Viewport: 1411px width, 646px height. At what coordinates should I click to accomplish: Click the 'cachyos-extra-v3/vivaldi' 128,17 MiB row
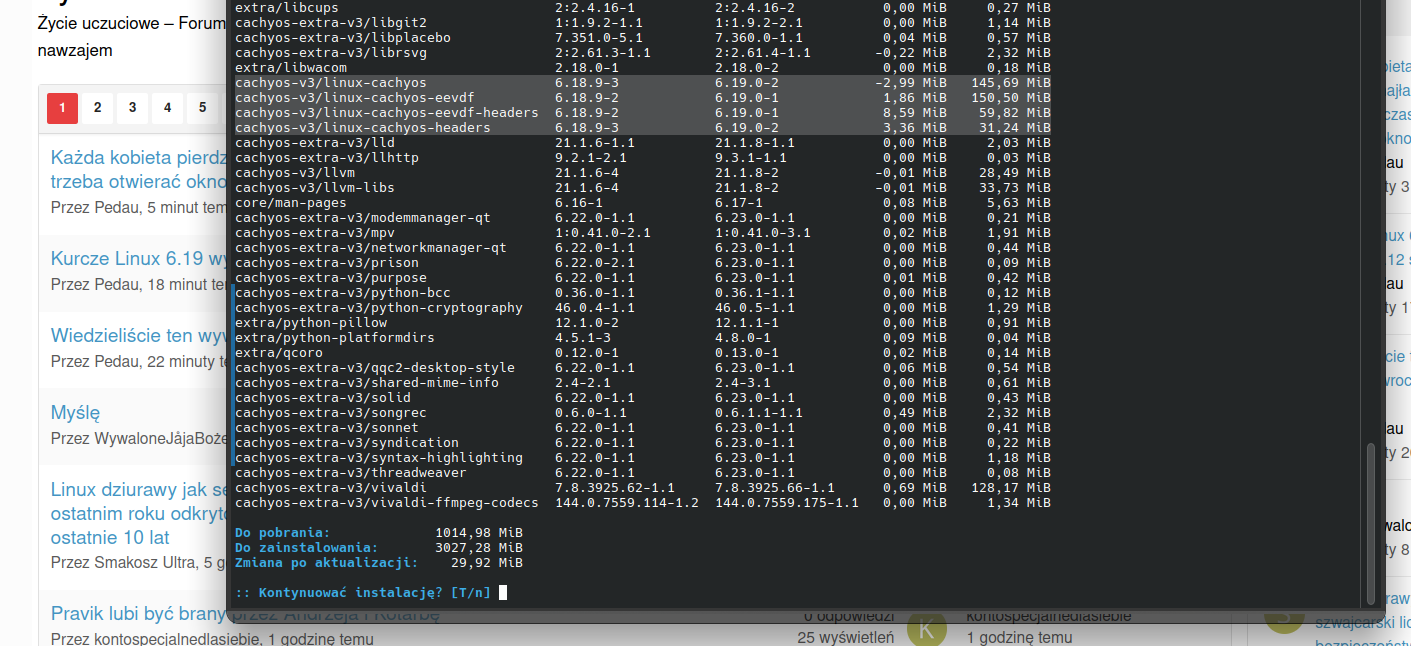pyautogui.click(x=643, y=488)
